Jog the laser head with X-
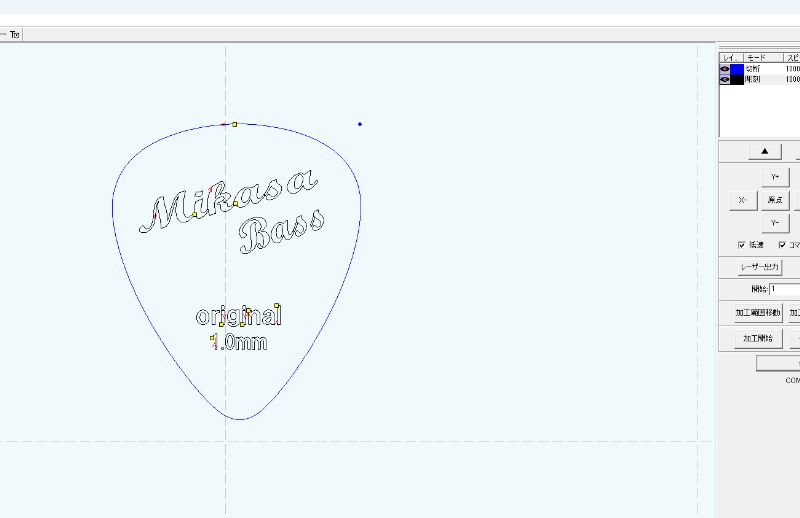Viewport: 800px width, 518px height. [741, 200]
